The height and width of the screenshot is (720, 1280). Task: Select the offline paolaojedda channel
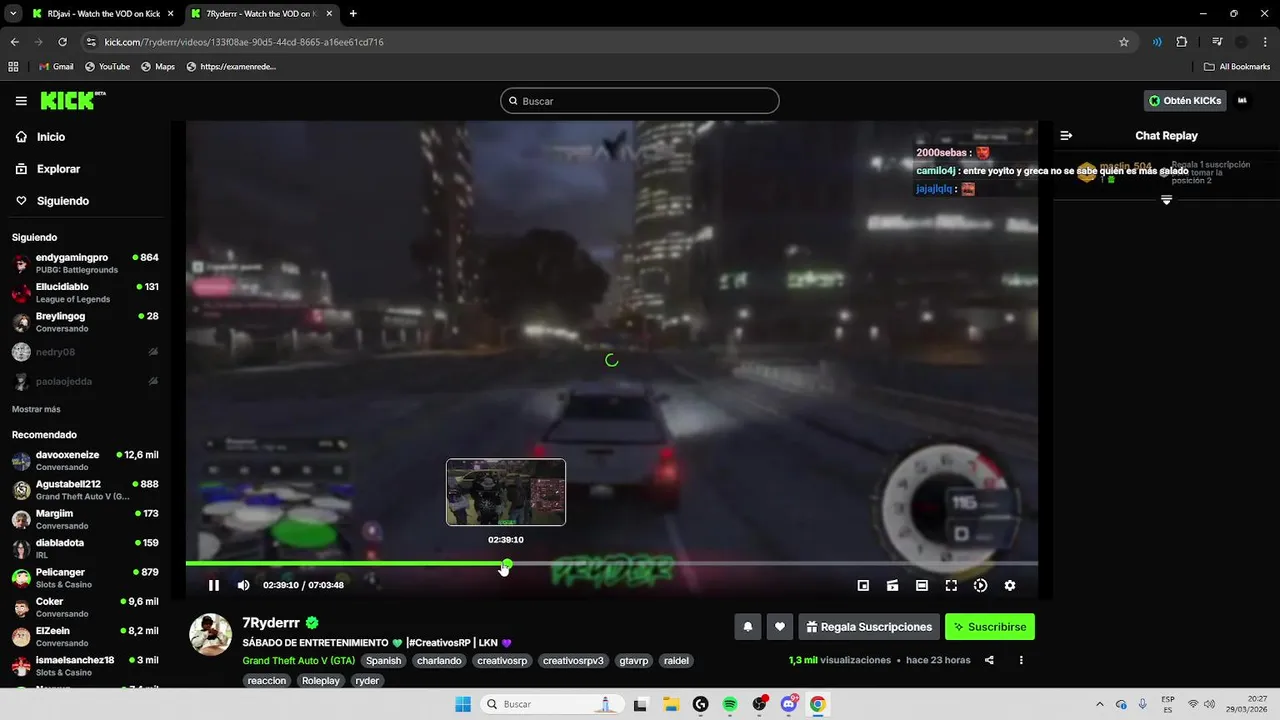85,381
